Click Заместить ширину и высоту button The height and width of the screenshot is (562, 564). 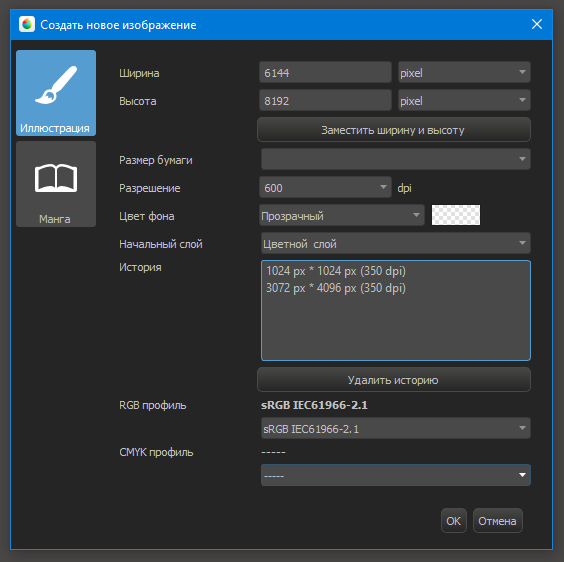394,130
